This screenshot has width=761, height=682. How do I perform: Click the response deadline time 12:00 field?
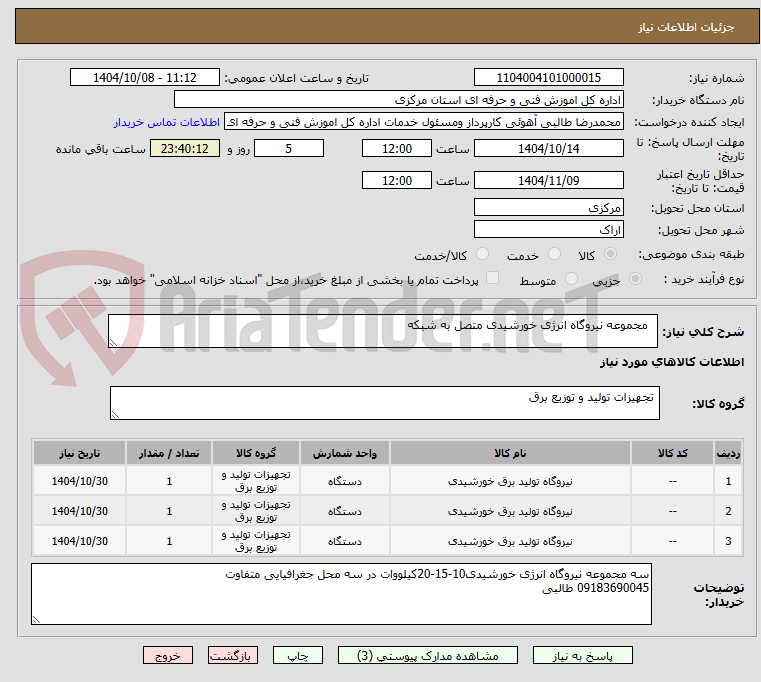397,148
